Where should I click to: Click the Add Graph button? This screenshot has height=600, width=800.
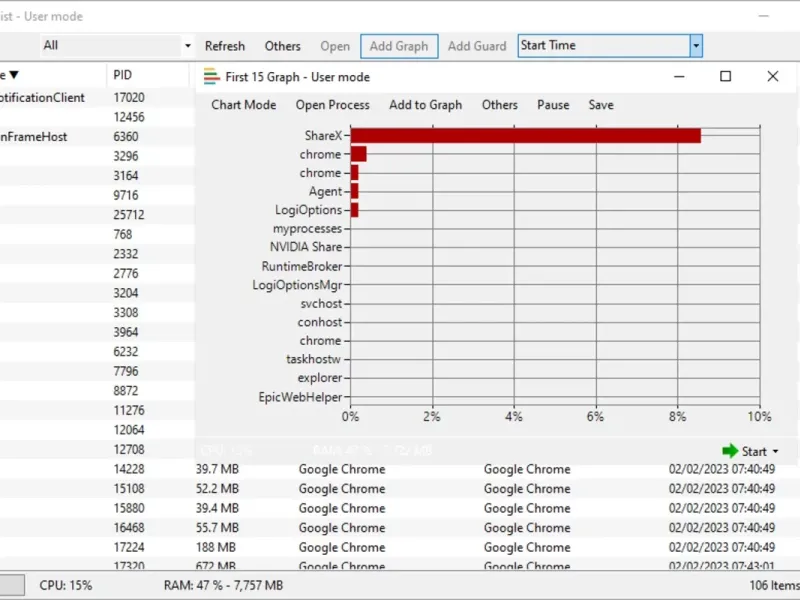tap(399, 46)
